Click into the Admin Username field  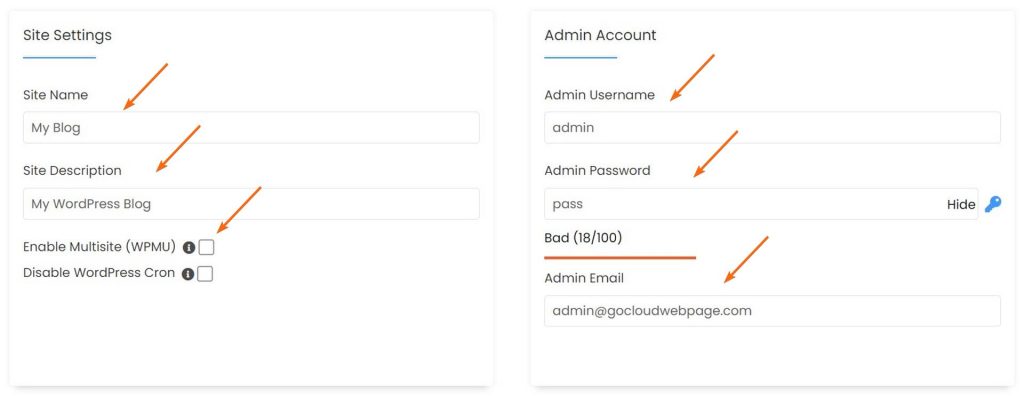point(773,127)
